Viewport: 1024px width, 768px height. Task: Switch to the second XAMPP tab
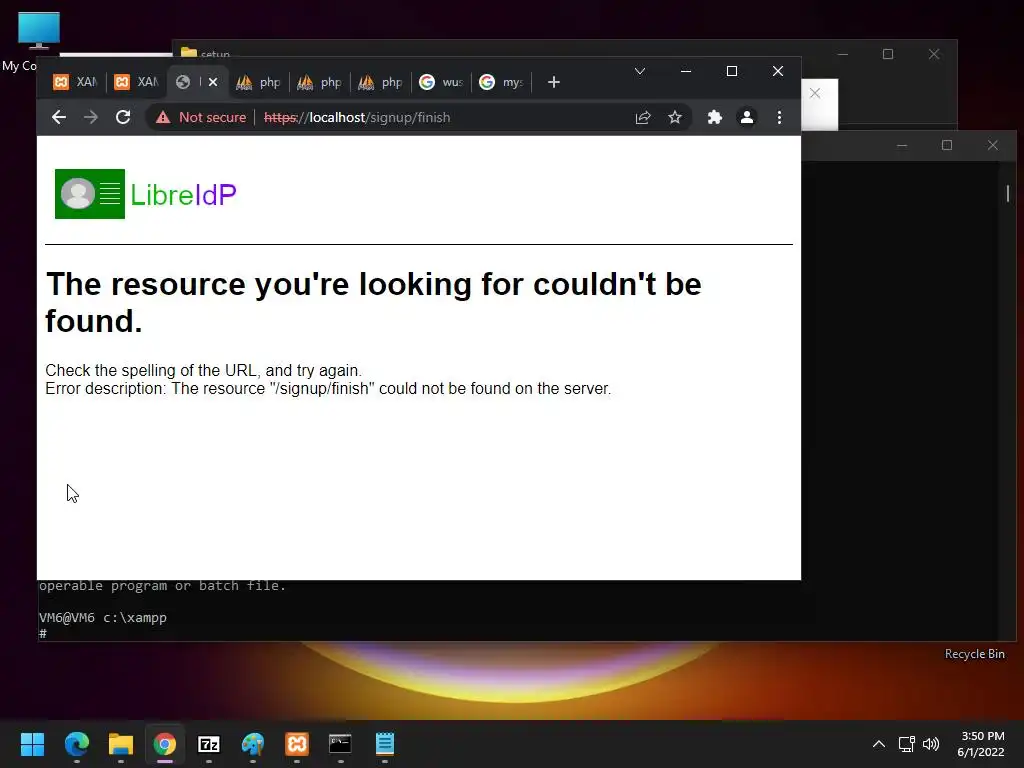(x=136, y=82)
